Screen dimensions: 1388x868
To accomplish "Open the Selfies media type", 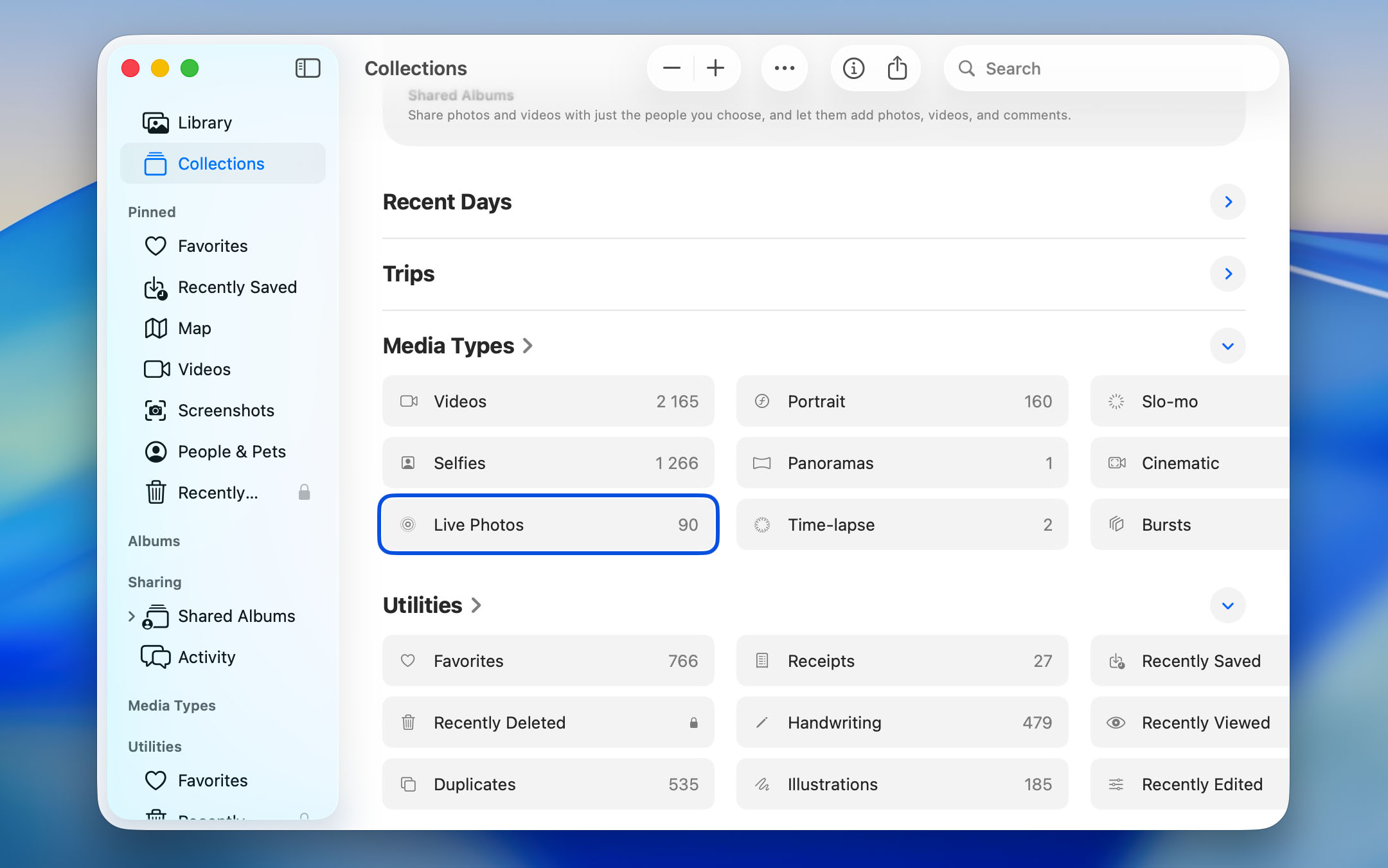I will click(x=548, y=463).
